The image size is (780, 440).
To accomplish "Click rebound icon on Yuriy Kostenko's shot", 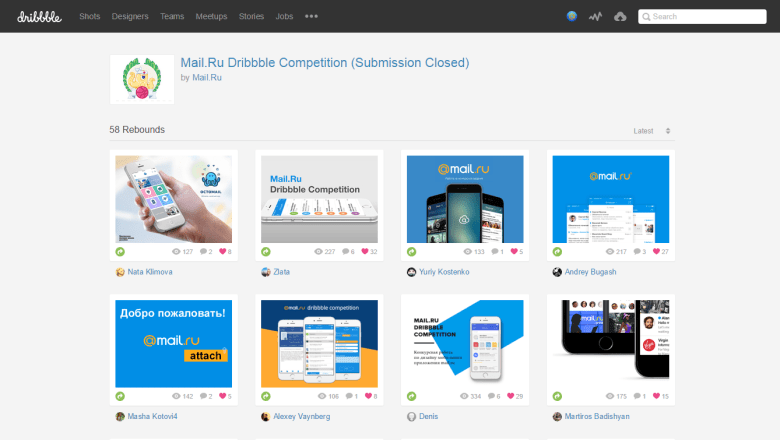I will coord(412,252).
